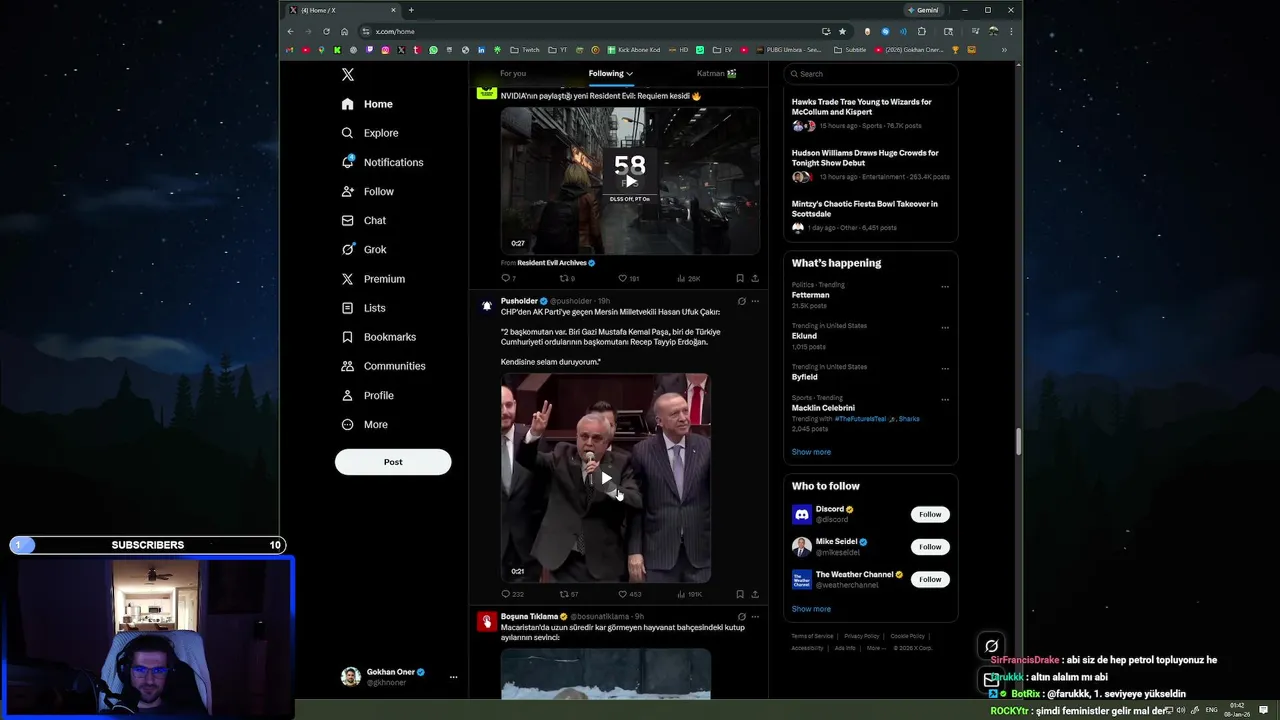Open Premium in the sidebar
1280x720 pixels.
[373, 279]
